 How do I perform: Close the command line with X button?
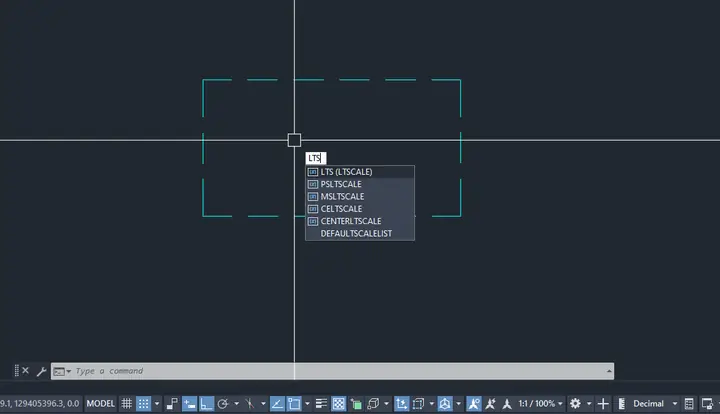[x=26, y=370]
